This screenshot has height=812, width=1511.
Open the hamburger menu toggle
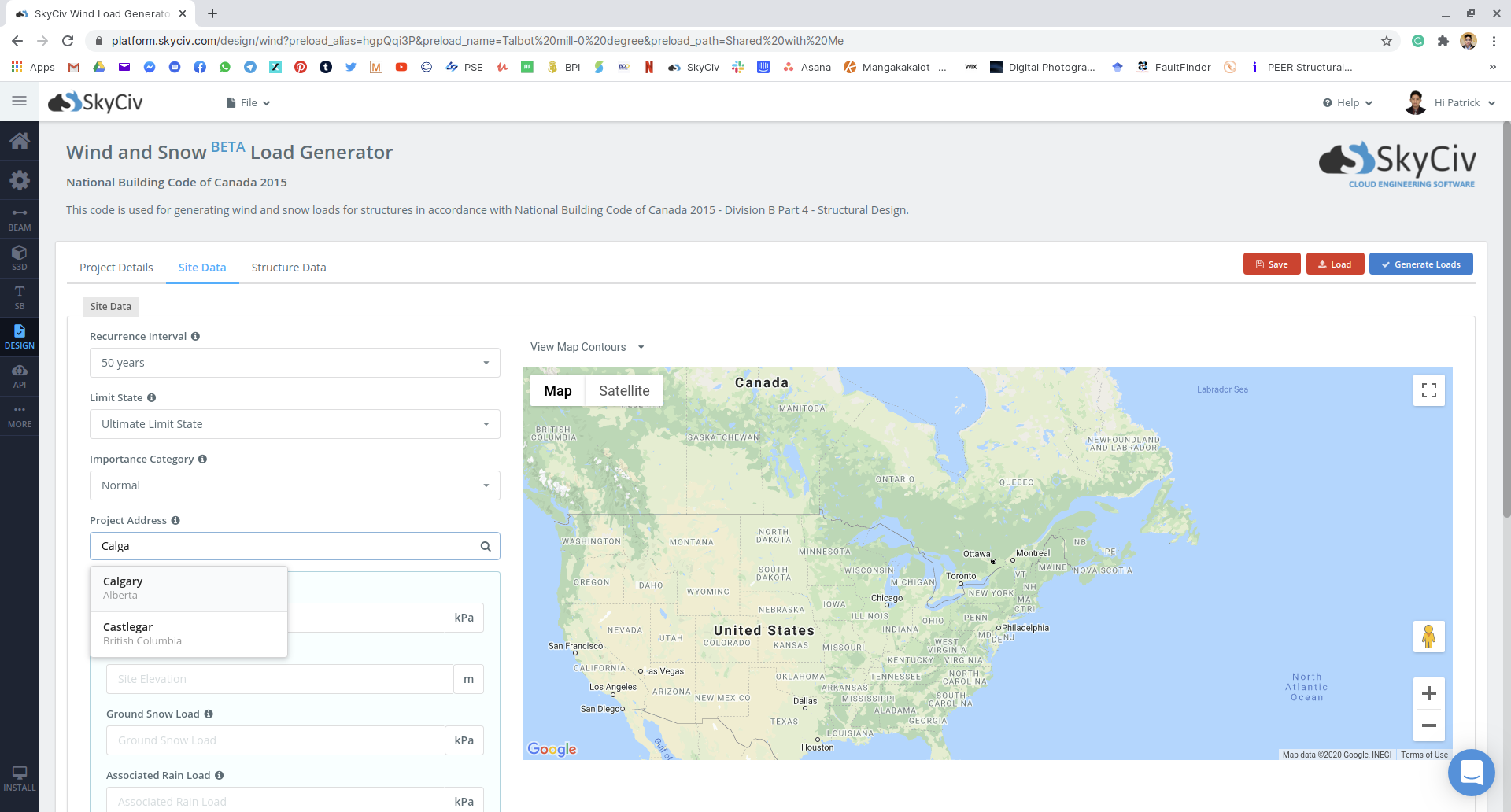pyautogui.click(x=20, y=101)
